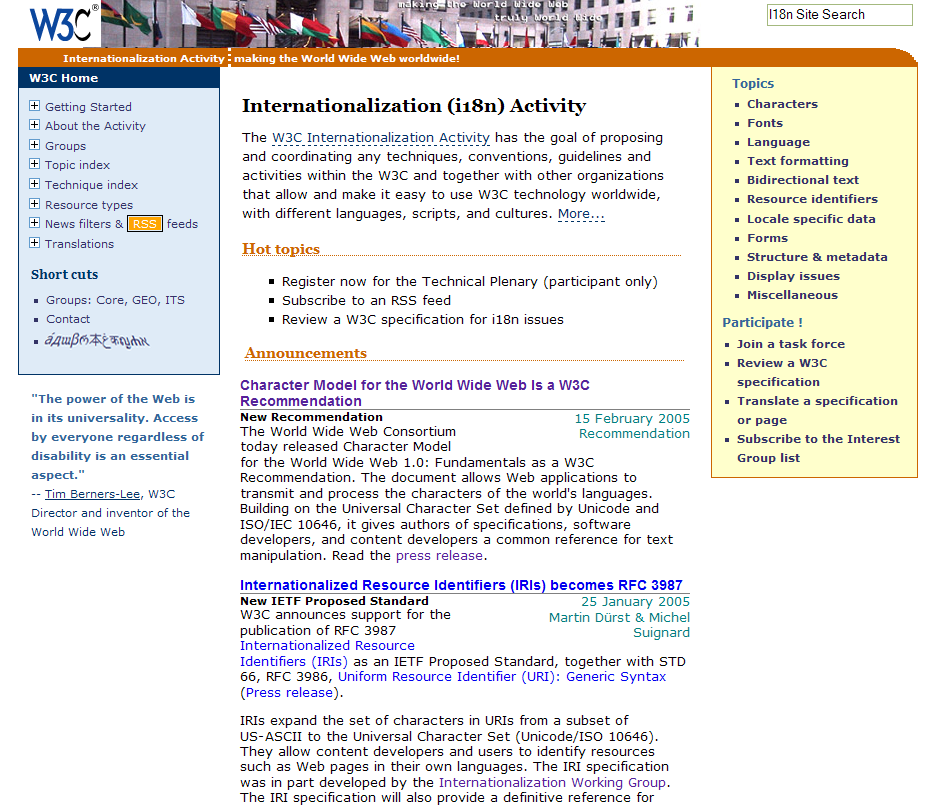Open the press release link in Character Model item
Viewport: 937px width, 808px height.
pyautogui.click(x=439, y=556)
